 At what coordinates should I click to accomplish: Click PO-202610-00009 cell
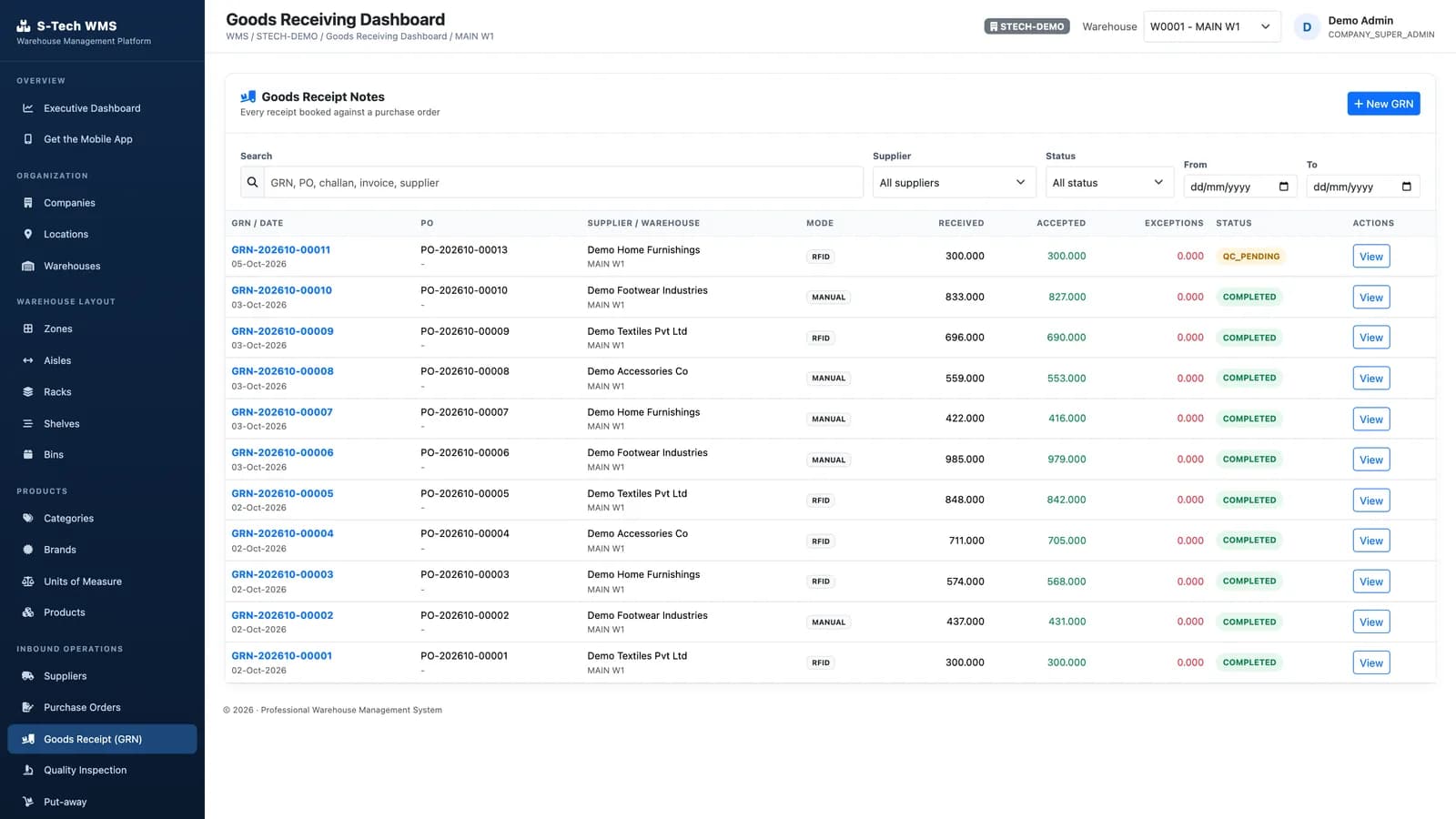click(465, 331)
